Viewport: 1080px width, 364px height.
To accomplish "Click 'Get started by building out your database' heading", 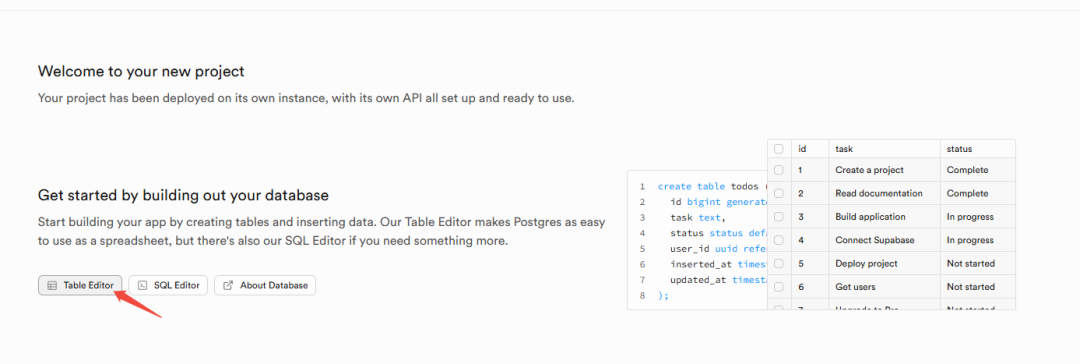I will [x=183, y=195].
